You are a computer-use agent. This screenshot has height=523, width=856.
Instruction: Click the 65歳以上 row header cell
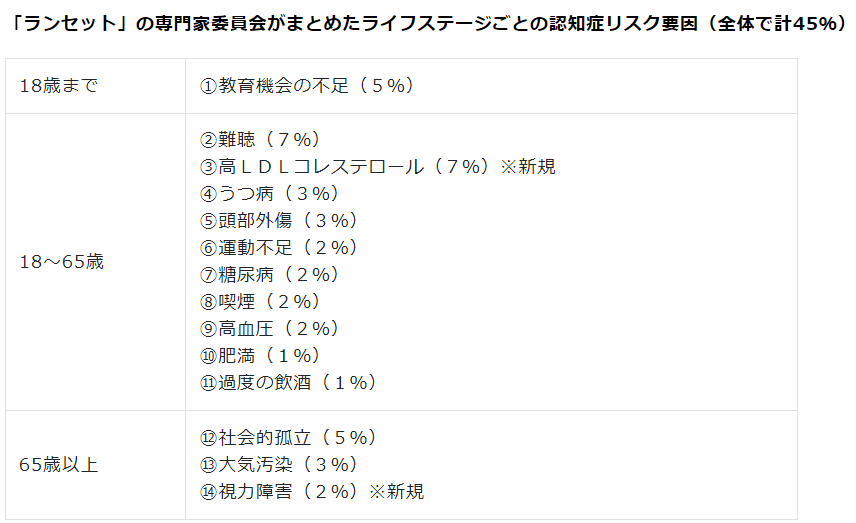tap(59, 465)
